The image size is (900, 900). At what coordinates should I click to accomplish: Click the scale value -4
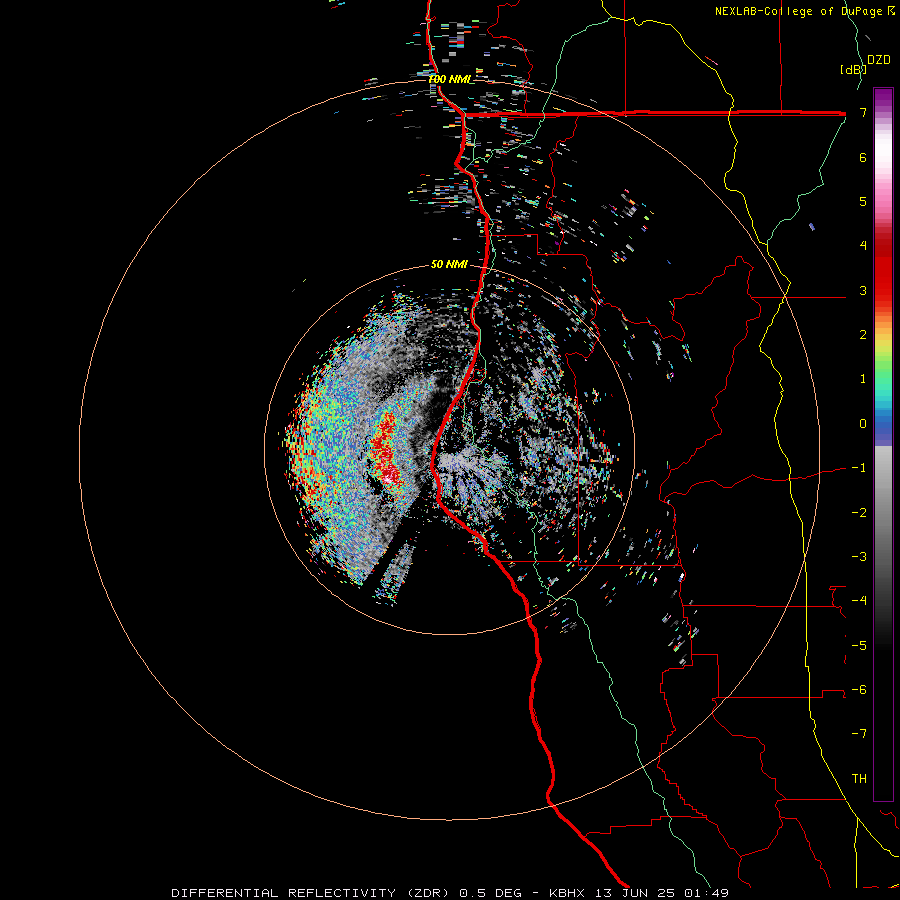tap(859, 601)
